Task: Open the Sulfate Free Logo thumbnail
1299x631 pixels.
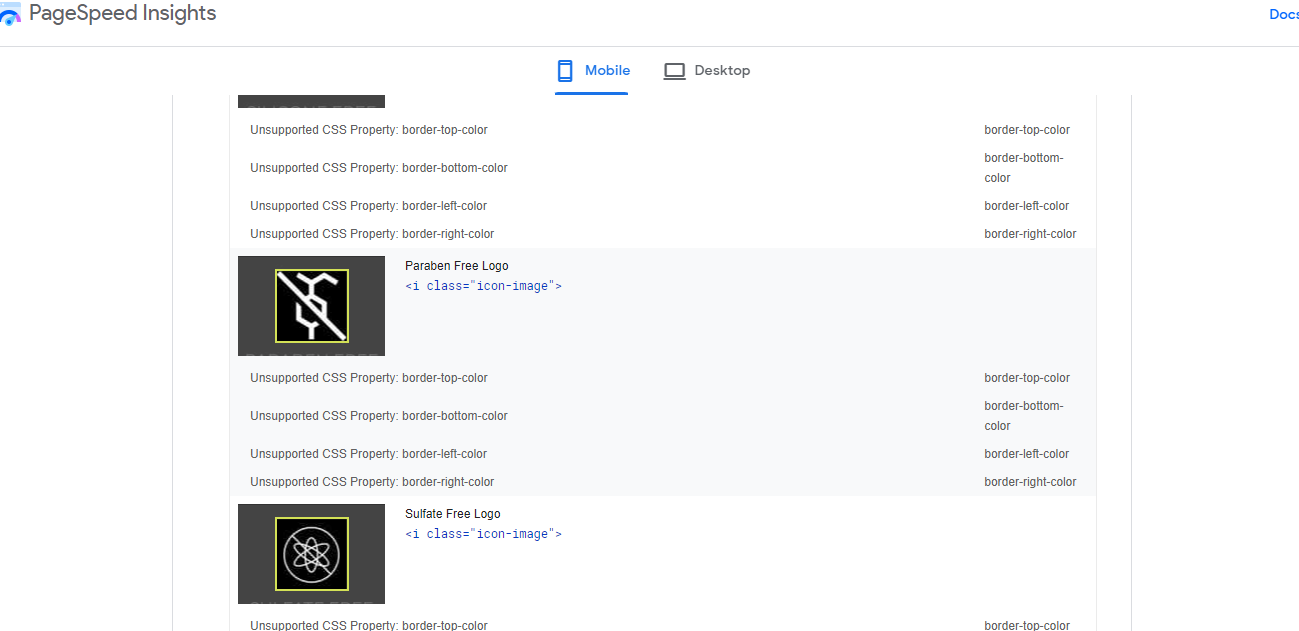Action: pos(311,554)
